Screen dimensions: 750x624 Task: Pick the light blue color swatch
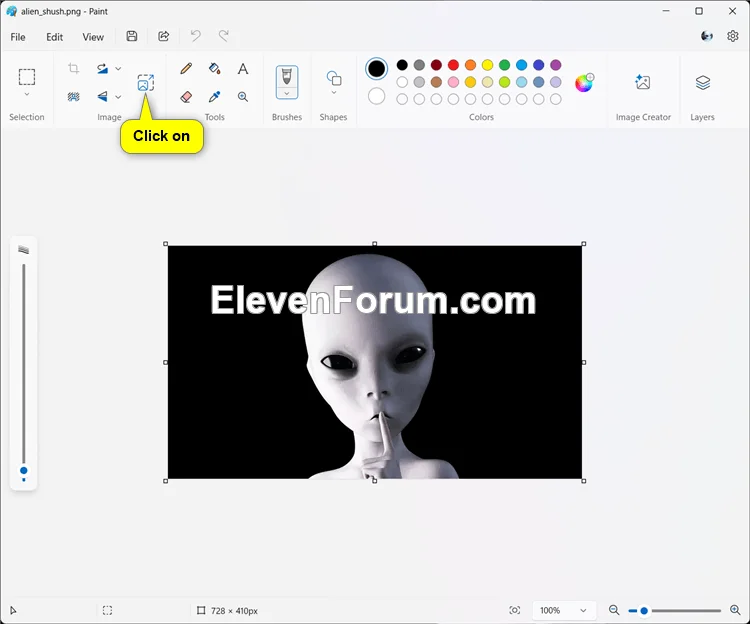(x=522, y=82)
